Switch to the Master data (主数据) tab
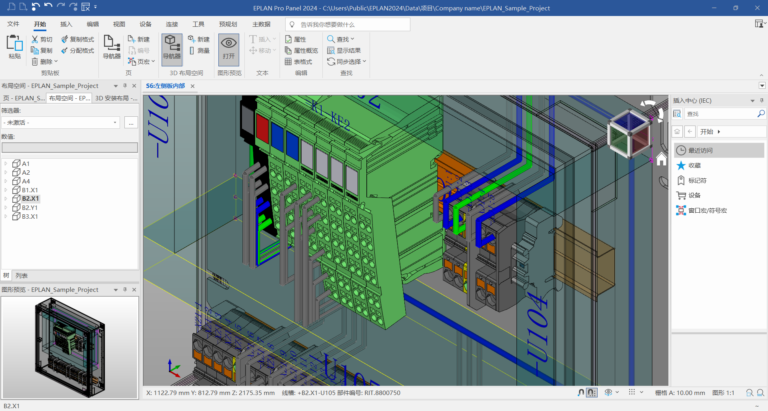 (261, 24)
